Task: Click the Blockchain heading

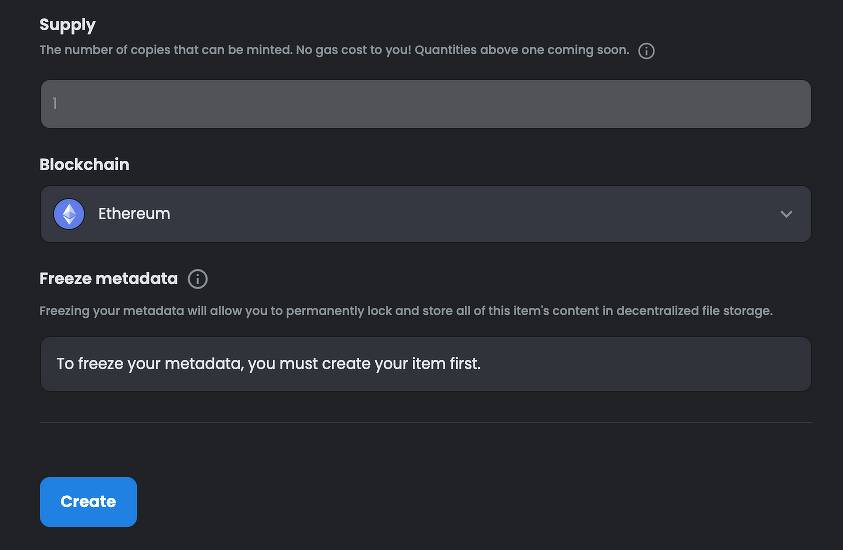Action: click(84, 164)
